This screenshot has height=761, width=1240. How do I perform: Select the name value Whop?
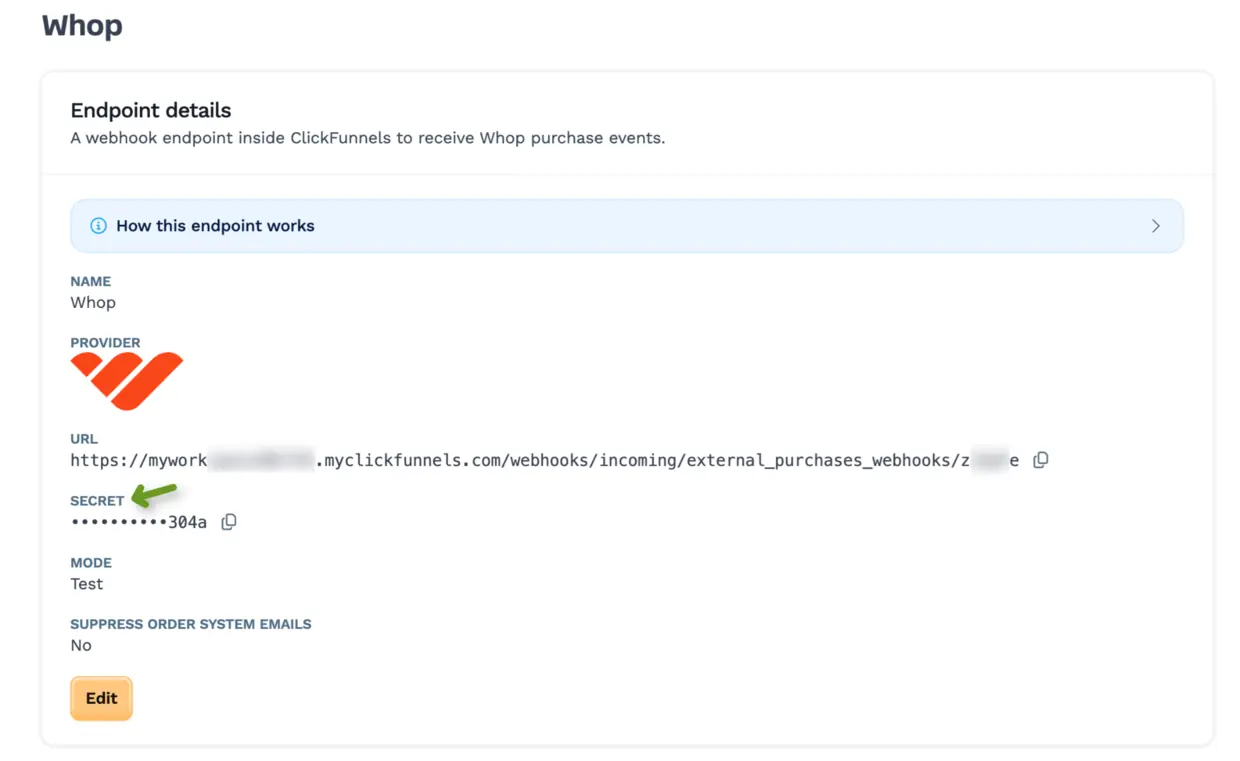[93, 302]
